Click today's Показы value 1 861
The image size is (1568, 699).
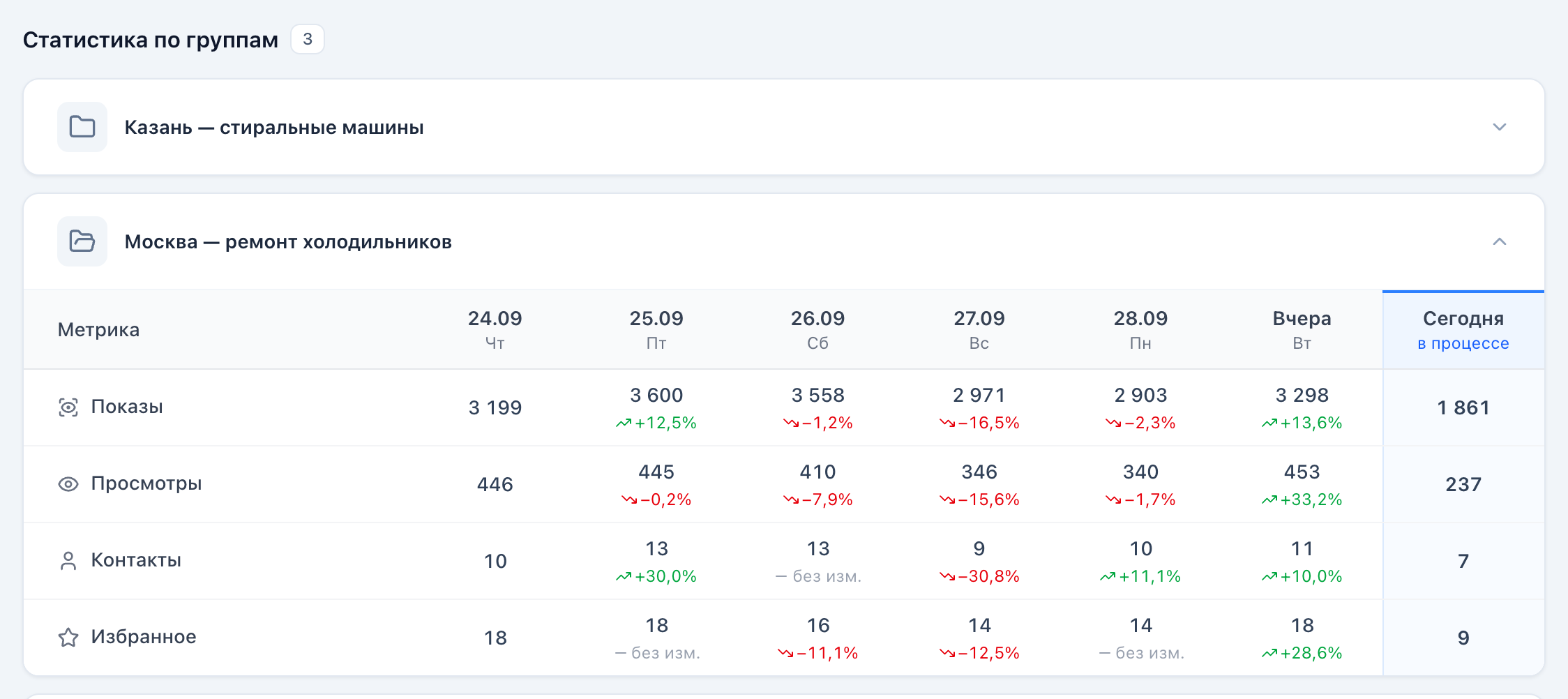click(x=1463, y=407)
